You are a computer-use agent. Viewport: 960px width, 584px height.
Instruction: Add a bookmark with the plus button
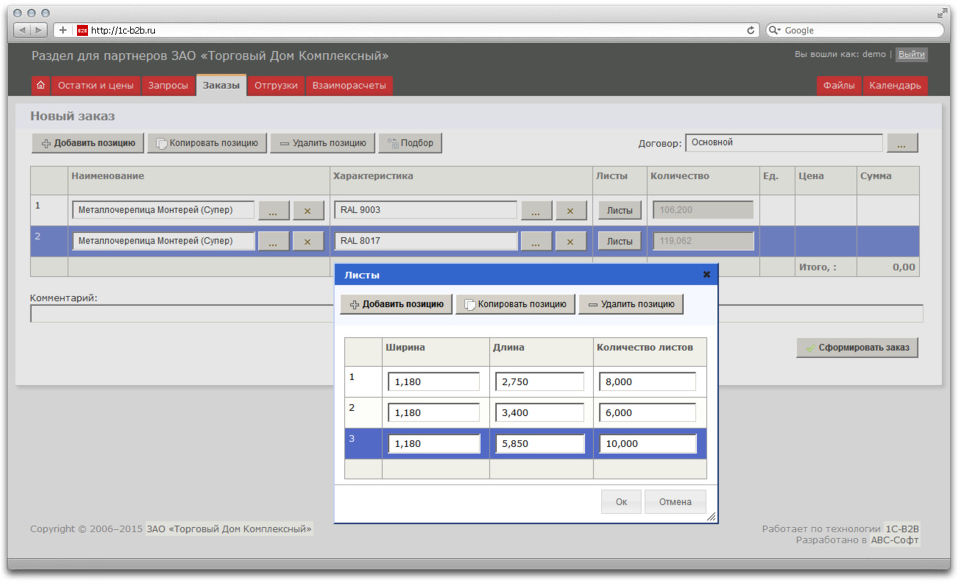tap(62, 30)
